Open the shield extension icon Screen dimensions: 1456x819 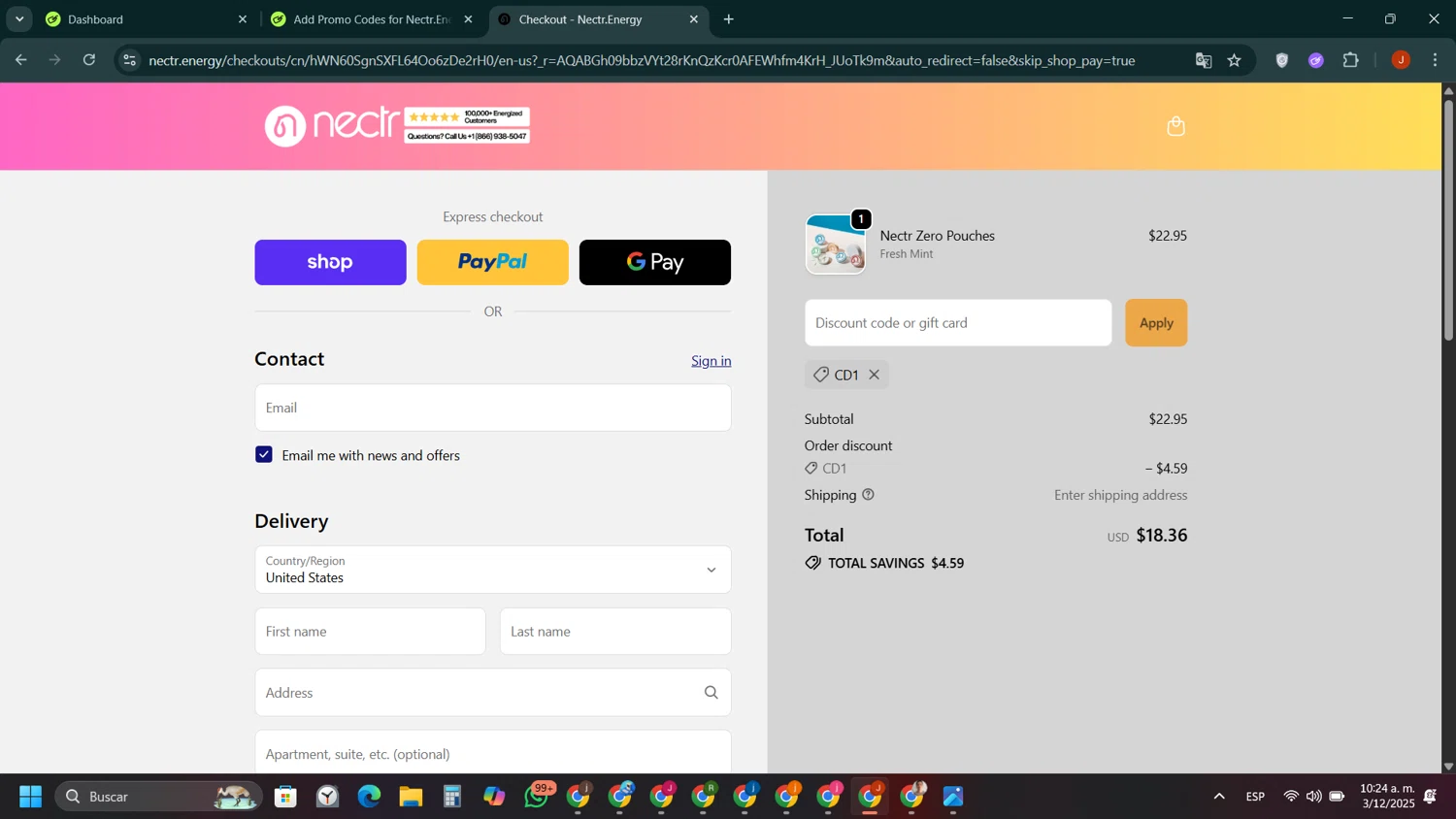[x=1282, y=60]
